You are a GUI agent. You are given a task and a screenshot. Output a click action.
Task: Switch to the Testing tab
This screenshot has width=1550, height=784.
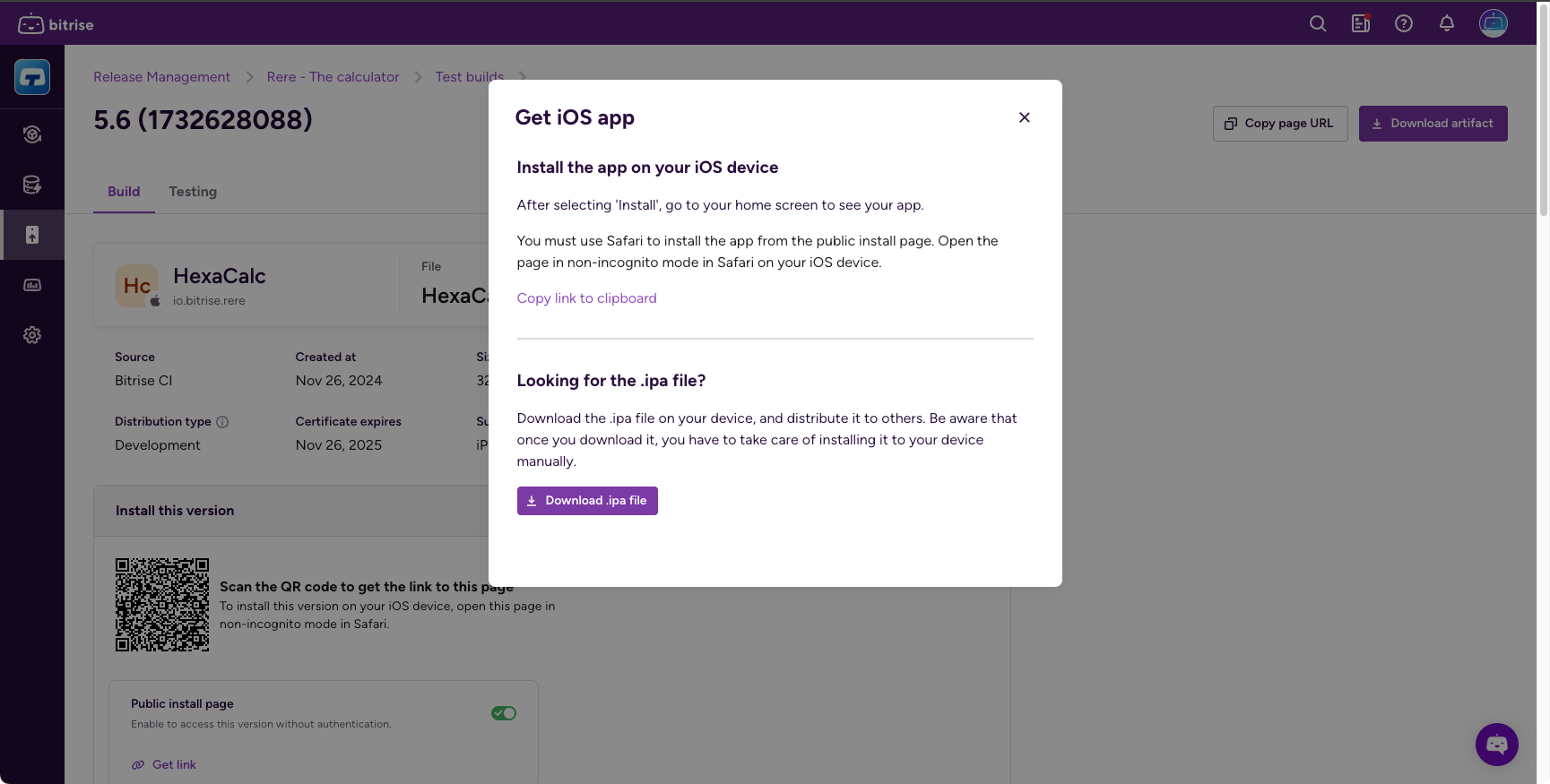193,192
